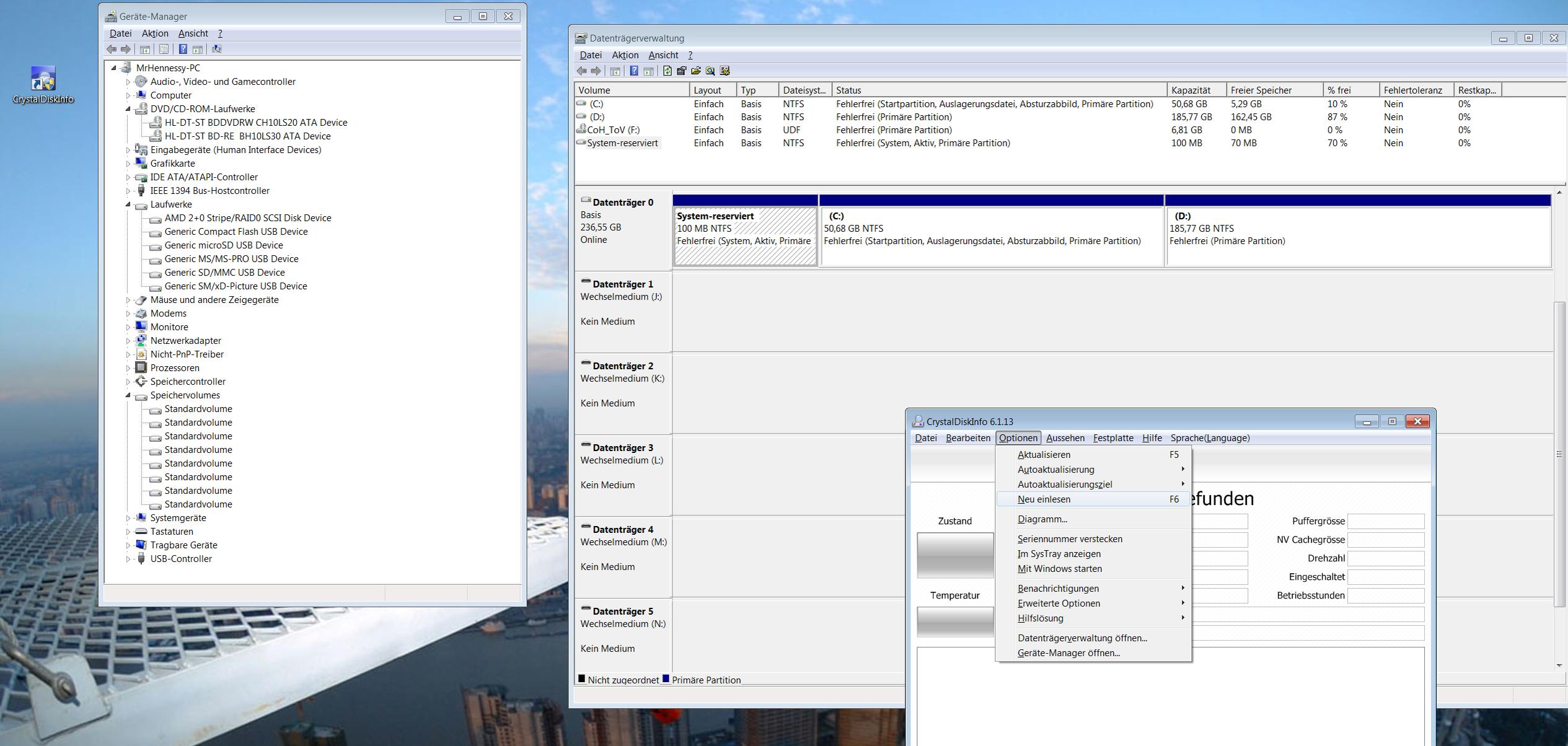The height and width of the screenshot is (746, 1568).
Task: Click the Kapazität column header
Action: 1195,90
